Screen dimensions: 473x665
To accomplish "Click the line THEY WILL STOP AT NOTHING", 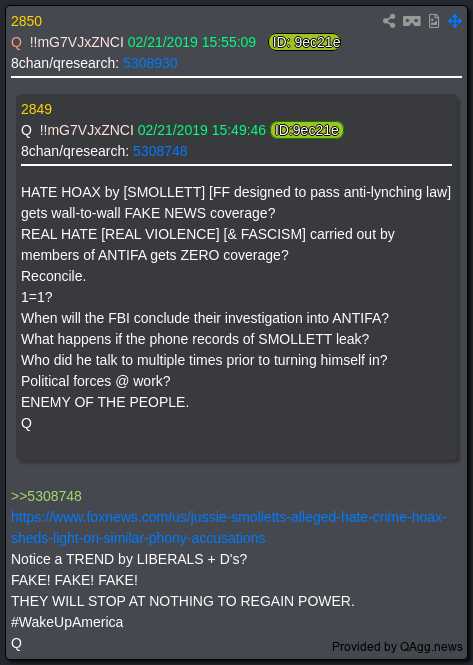I will (x=182, y=601).
